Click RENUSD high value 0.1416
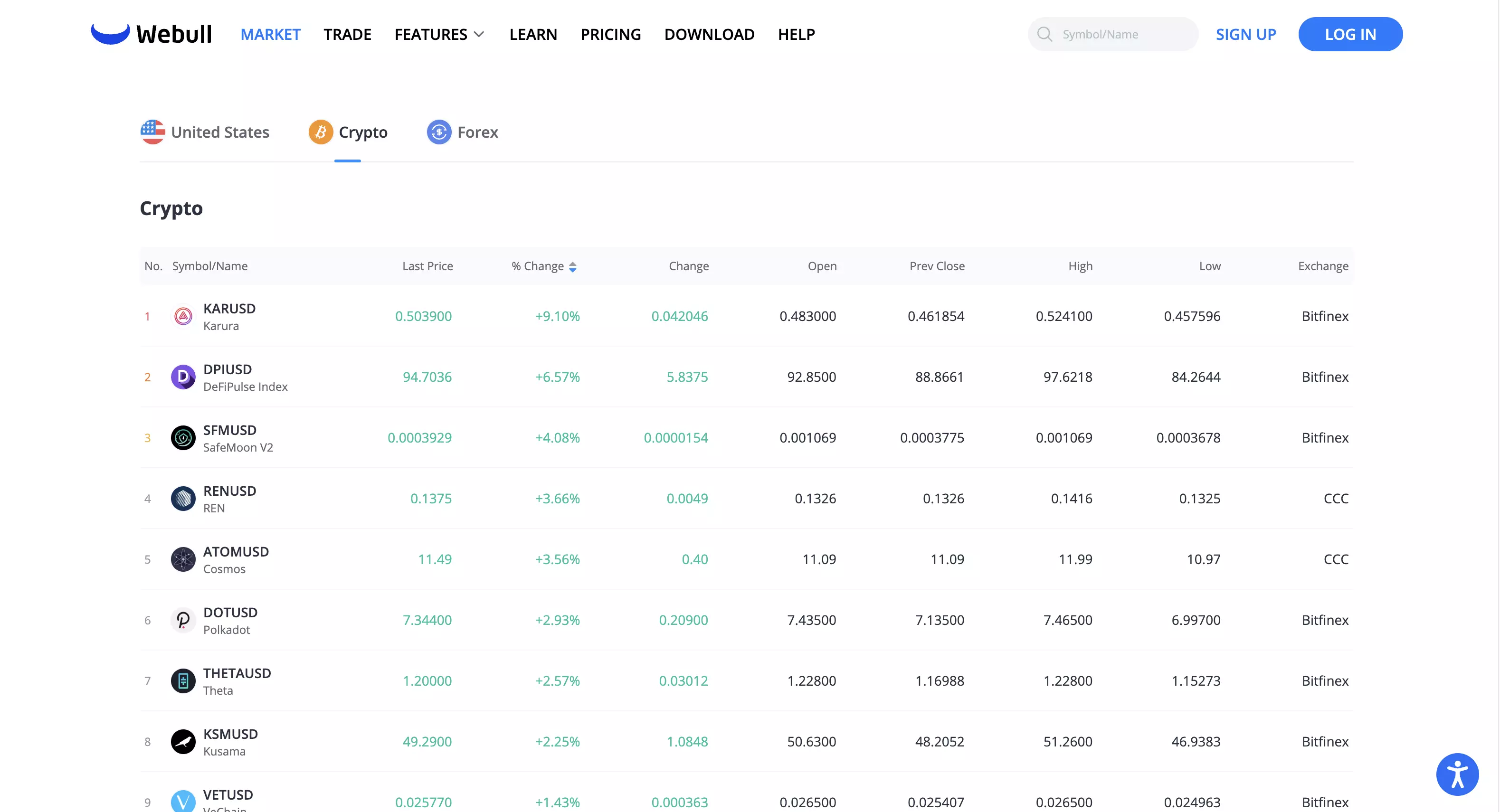Viewport: 1500px width, 812px height. click(1072, 499)
